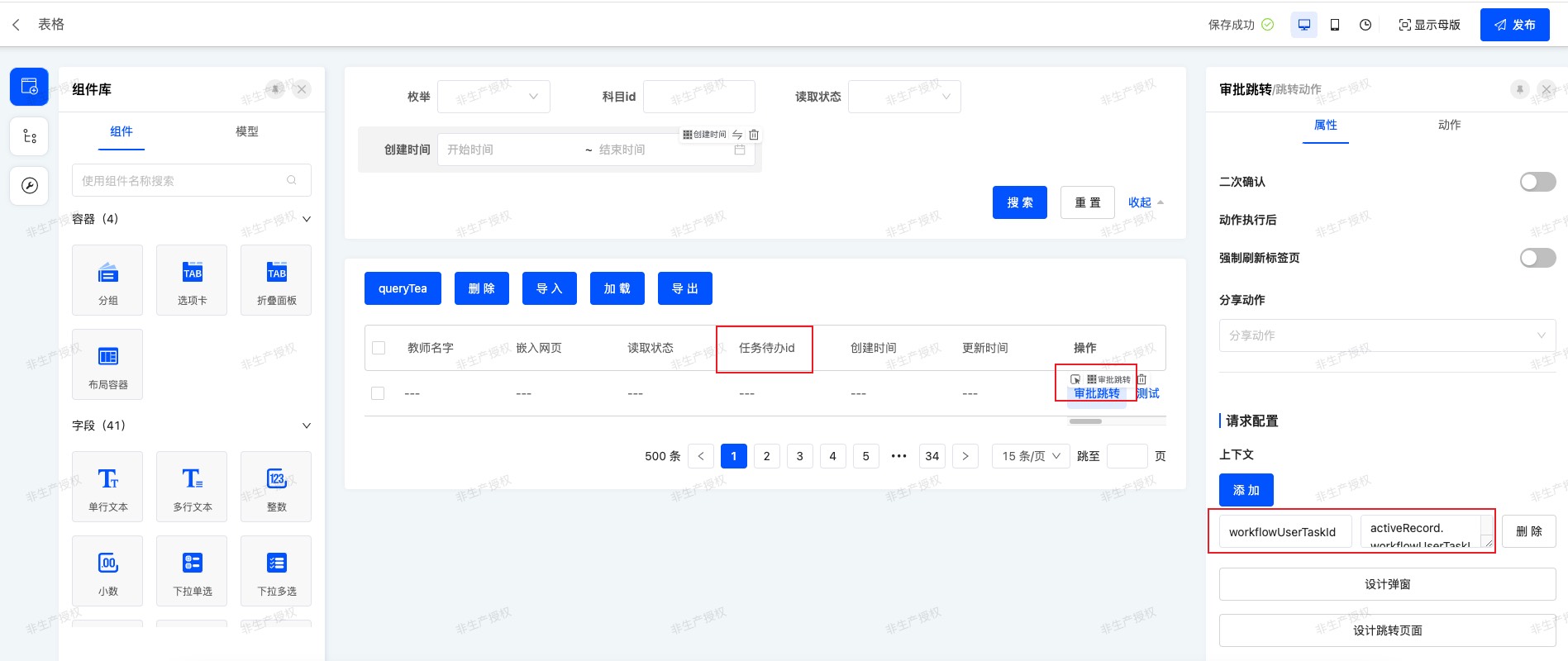Screen dimensions: 1568x661
Task: Click the 导出 button
Action: [x=684, y=288]
